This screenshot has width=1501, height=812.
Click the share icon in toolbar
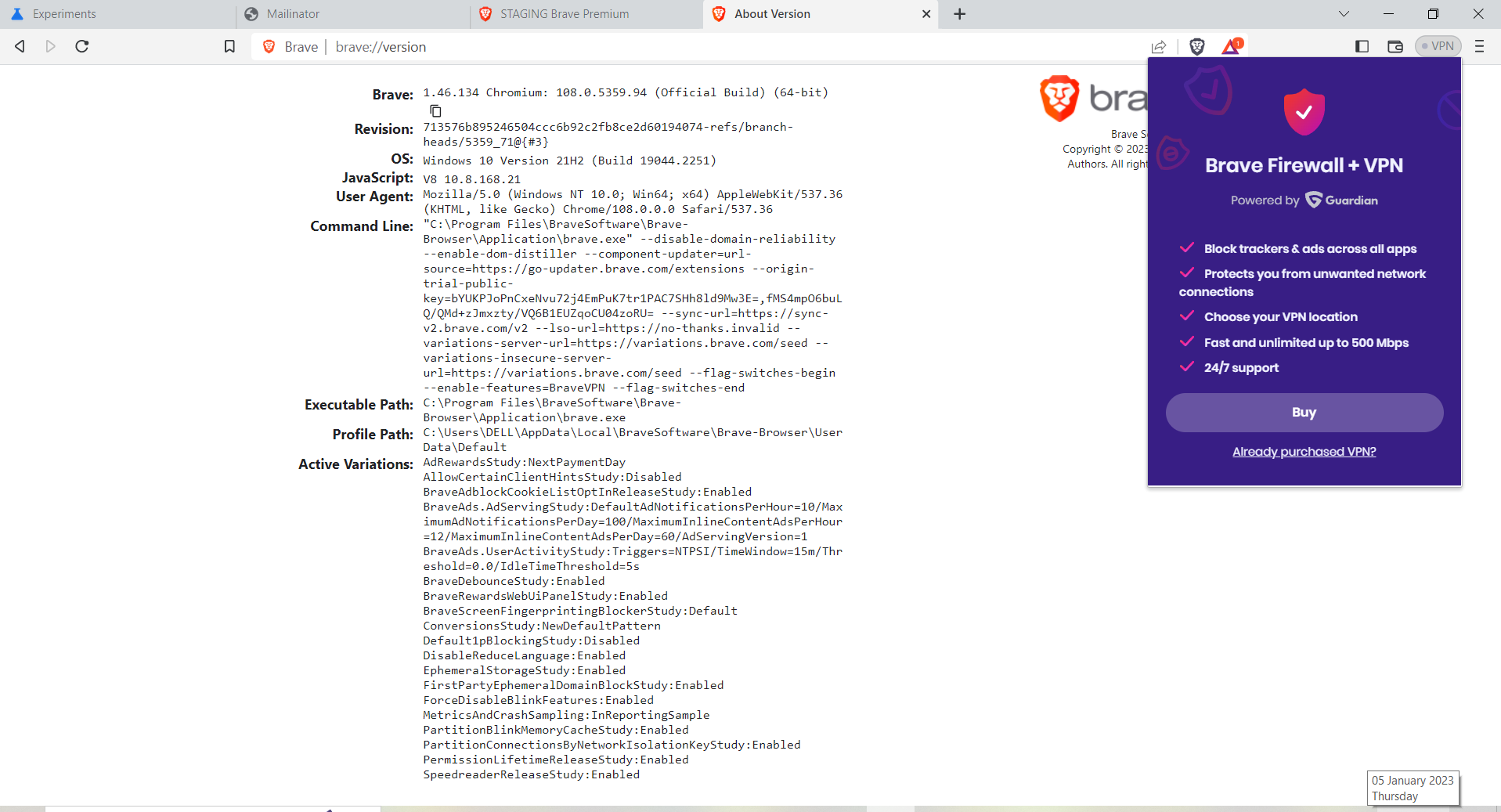(1159, 46)
